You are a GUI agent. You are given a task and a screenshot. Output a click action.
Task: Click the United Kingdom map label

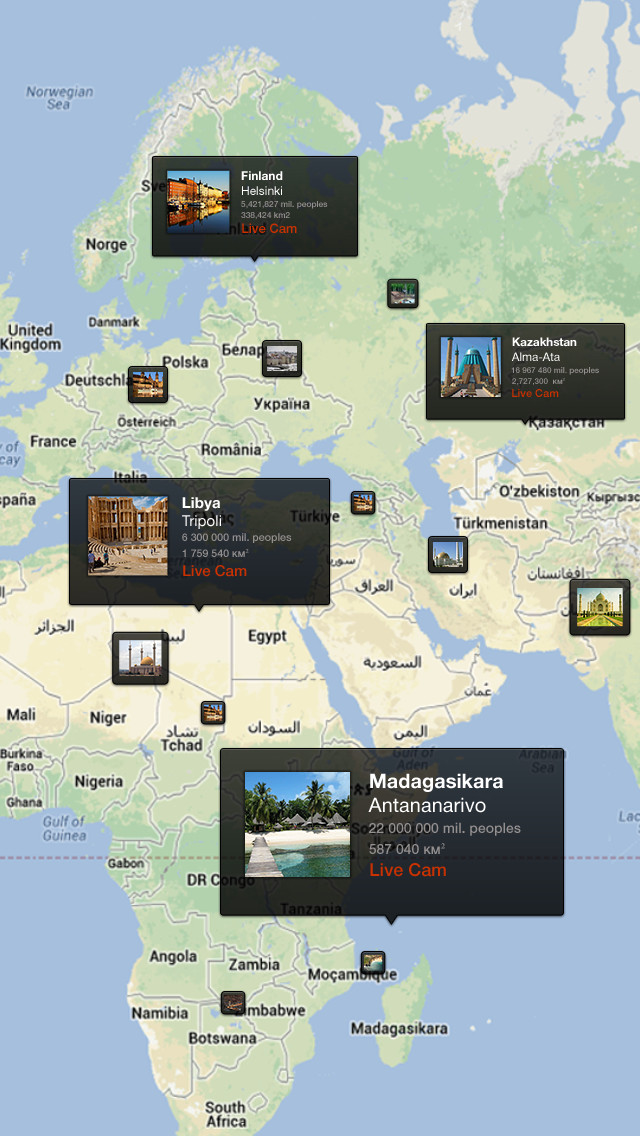pyautogui.click(x=30, y=338)
